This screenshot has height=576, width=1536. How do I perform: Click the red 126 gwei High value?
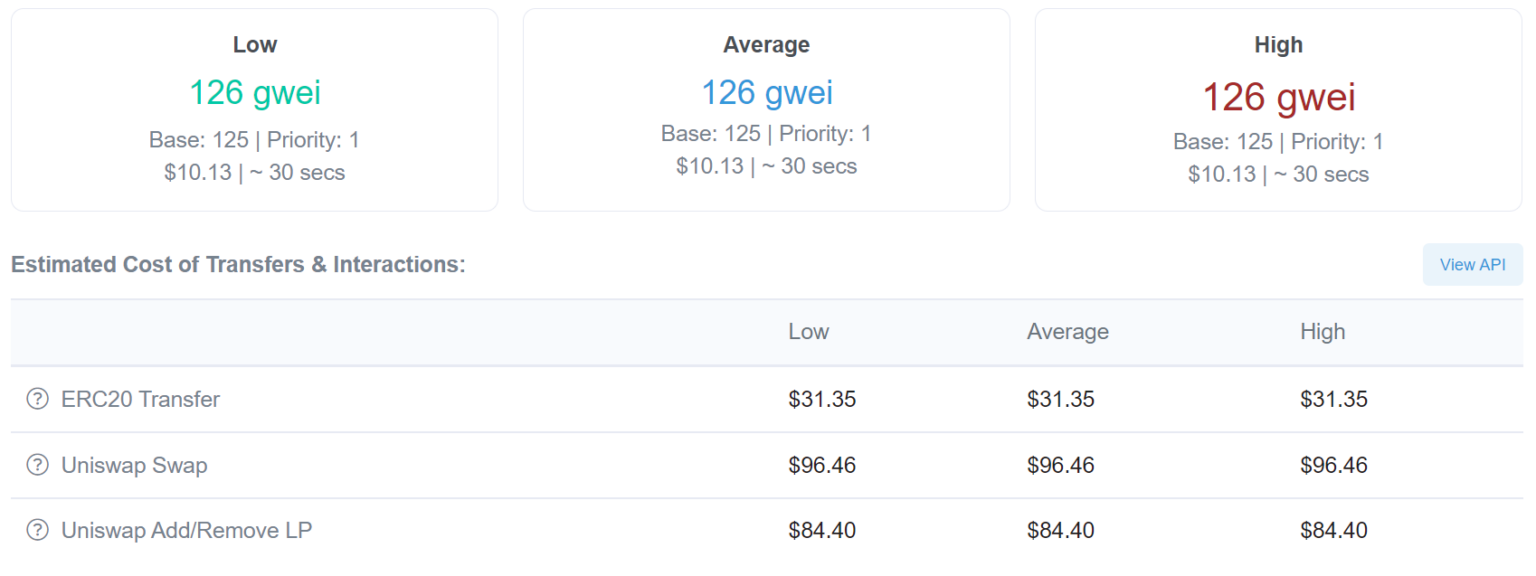coord(1279,97)
